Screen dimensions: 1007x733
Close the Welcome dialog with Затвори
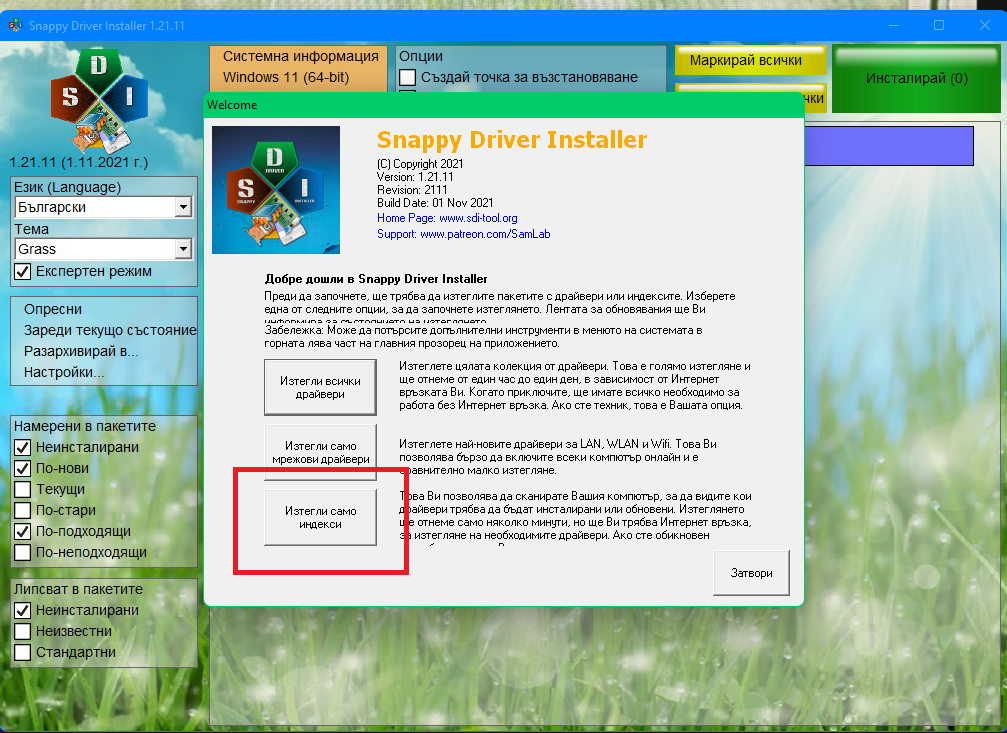tap(751, 573)
